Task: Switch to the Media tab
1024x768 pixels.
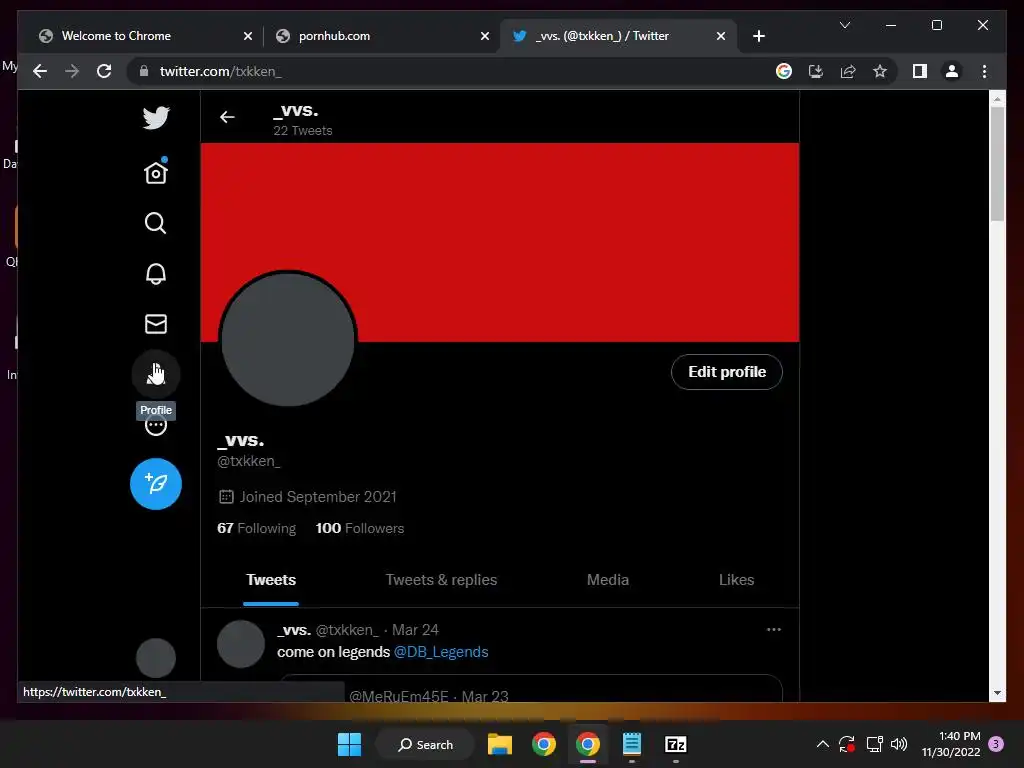Action: [607, 580]
